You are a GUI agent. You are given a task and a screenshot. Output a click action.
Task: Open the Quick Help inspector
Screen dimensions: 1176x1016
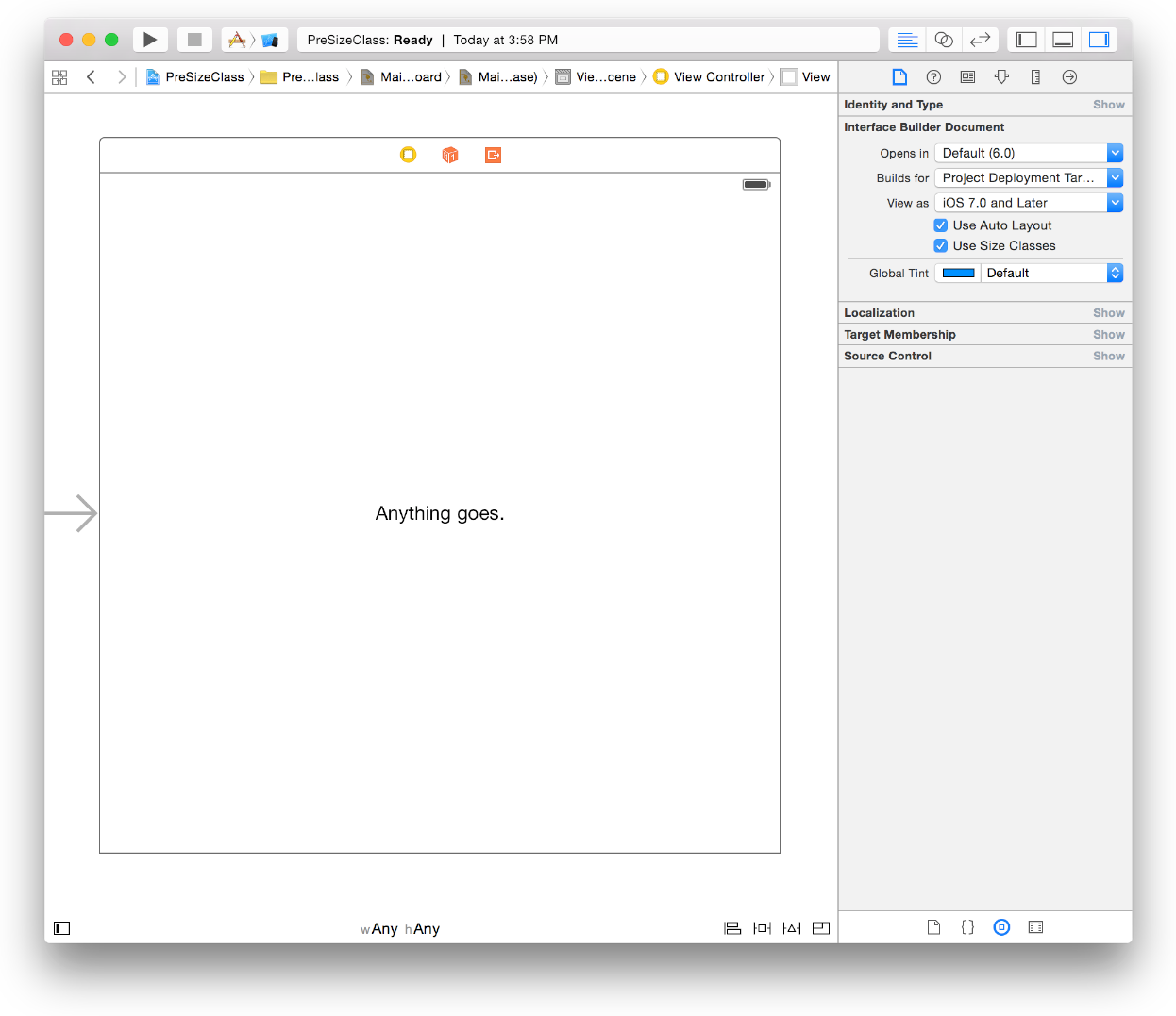[x=933, y=77]
